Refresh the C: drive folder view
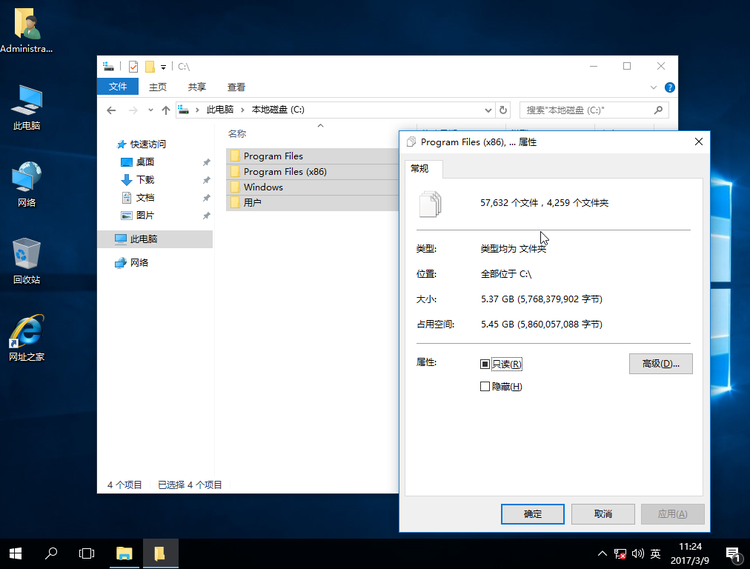Image resolution: width=750 pixels, height=569 pixels. [x=503, y=110]
